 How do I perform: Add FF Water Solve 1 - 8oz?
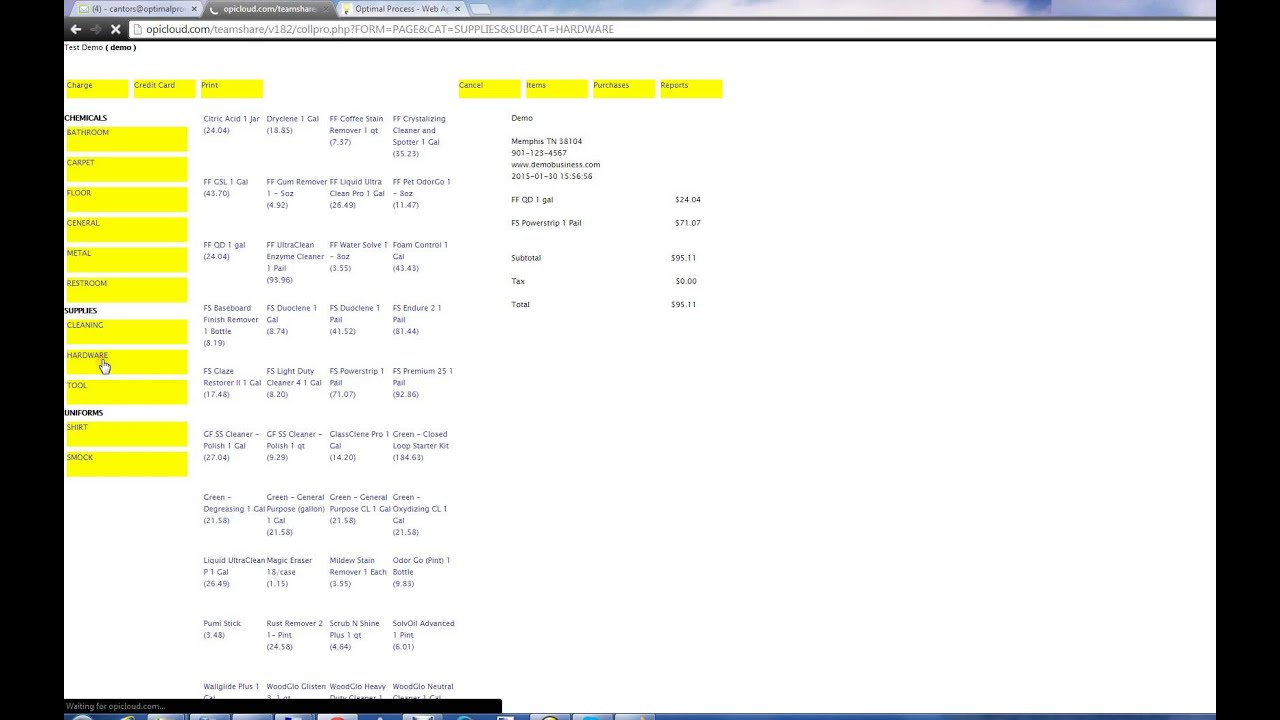(x=358, y=256)
